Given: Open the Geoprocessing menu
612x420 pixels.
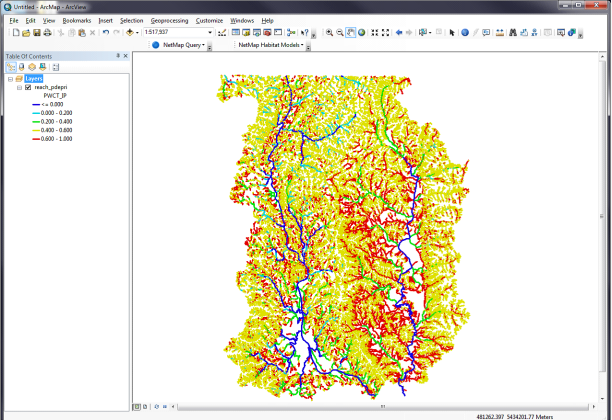Looking at the screenshot, I should tap(170, 20).
